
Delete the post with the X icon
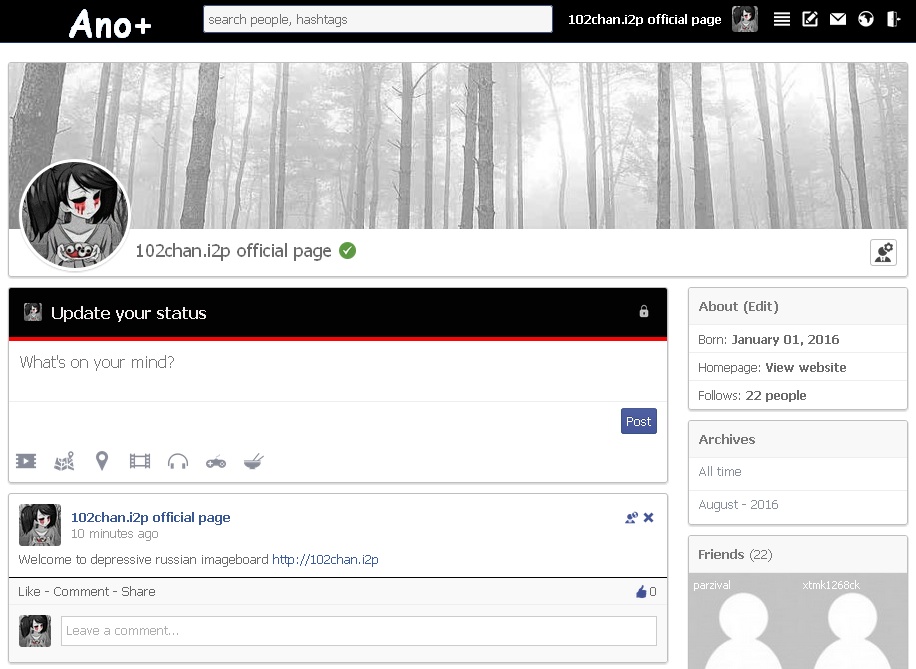tap(648, 518)
